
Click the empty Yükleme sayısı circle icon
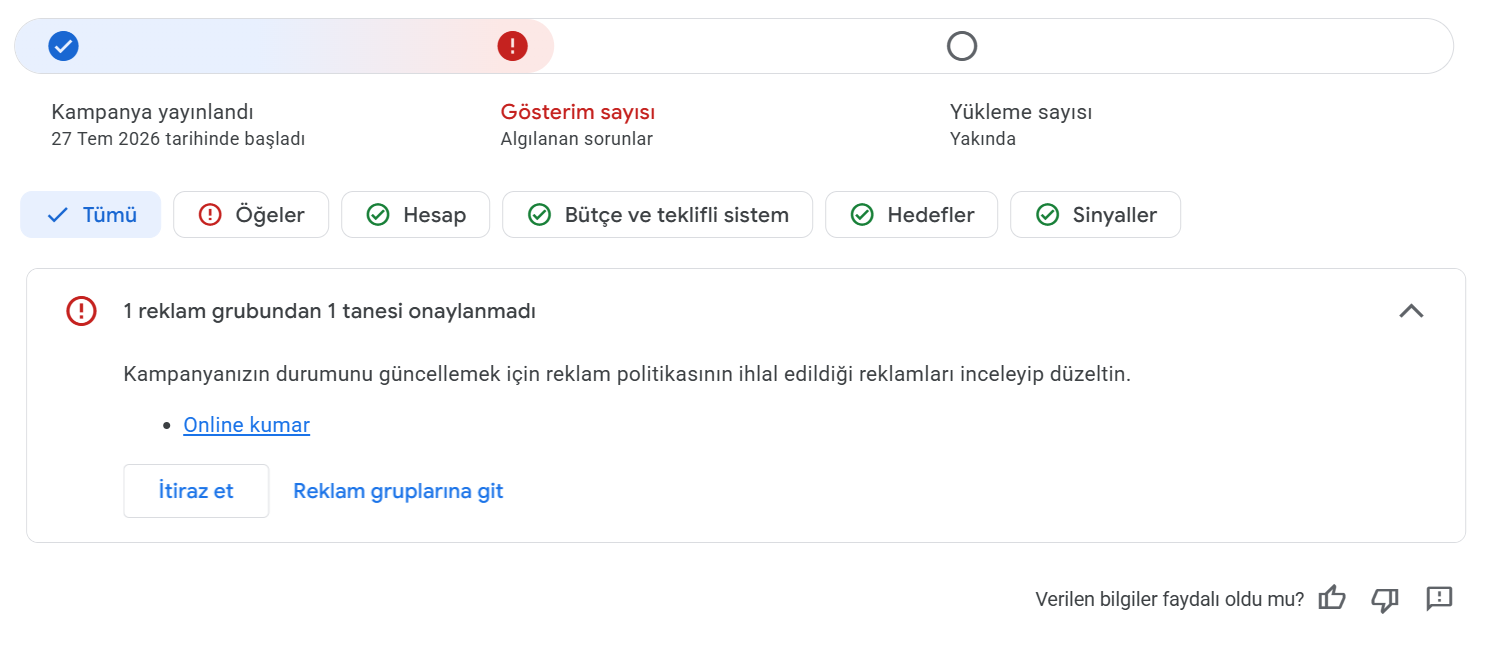coord(962,46)
